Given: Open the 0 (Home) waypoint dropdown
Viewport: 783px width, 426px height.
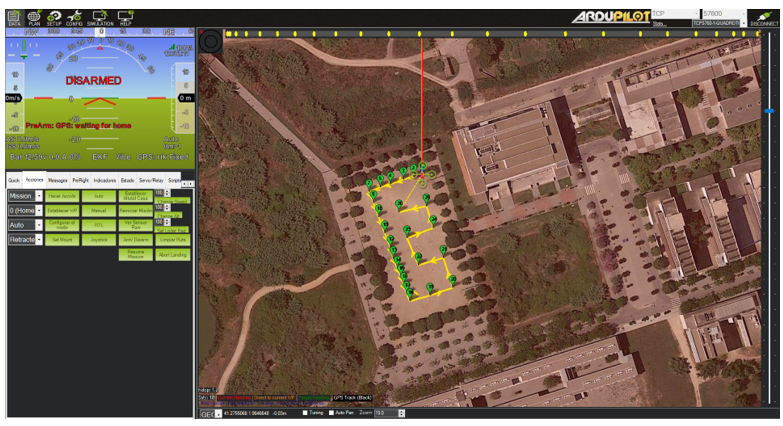Looking at the screenshot, I should click(x=38, y=211).
